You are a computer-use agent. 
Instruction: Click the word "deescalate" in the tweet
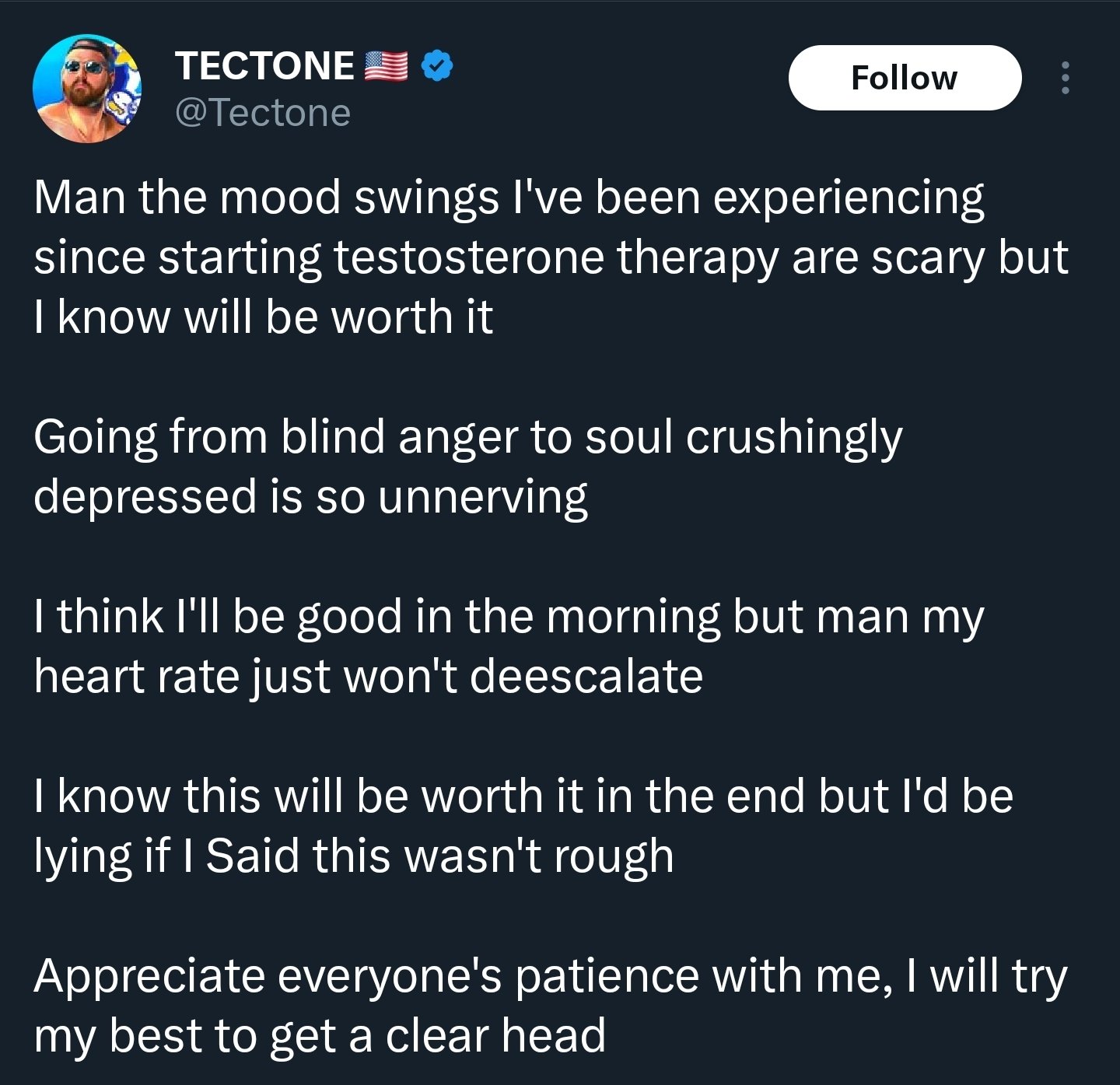coord(586,676)
